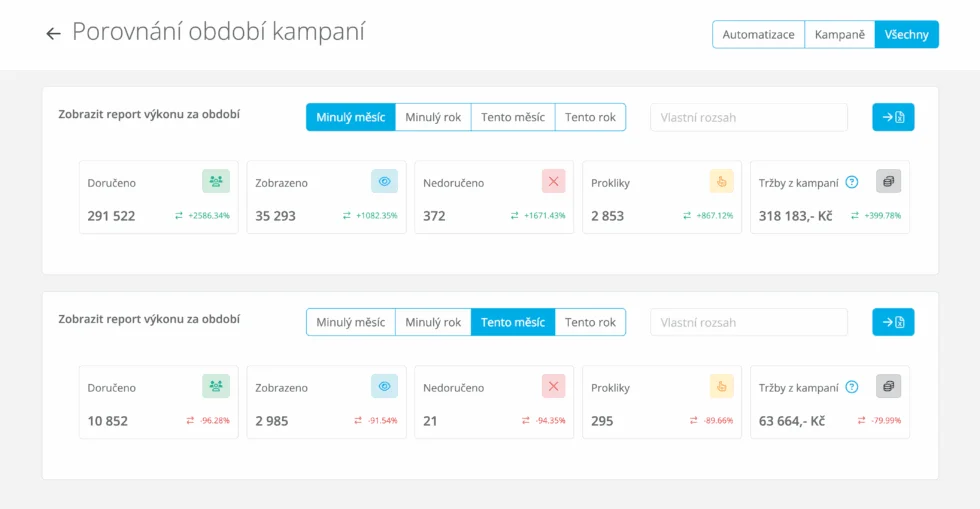Click the clicks value 2 853
The width and height of the screenshot is (980, 509).
[608, 216]
